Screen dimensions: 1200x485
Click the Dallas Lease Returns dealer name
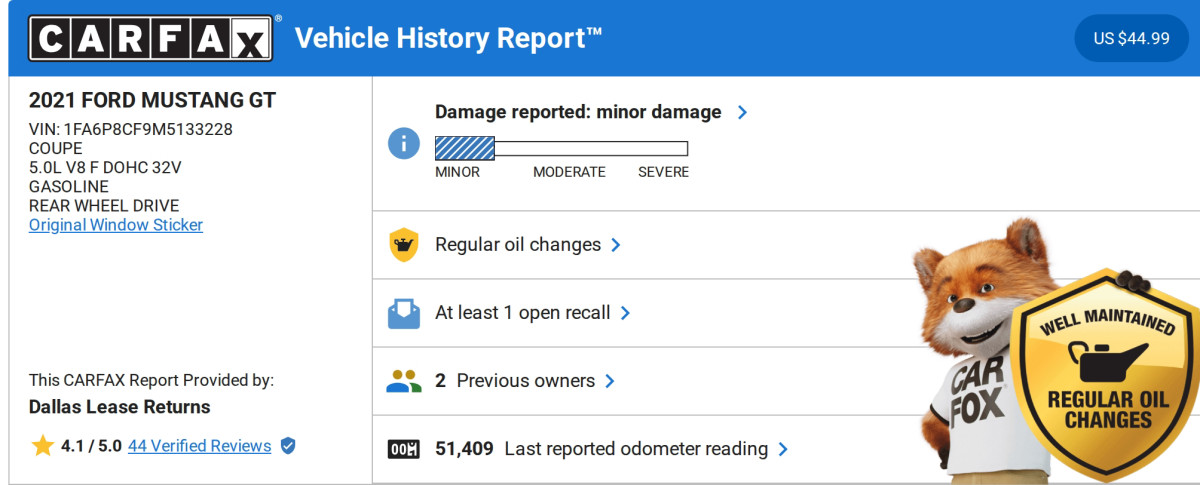pos(120,407)
